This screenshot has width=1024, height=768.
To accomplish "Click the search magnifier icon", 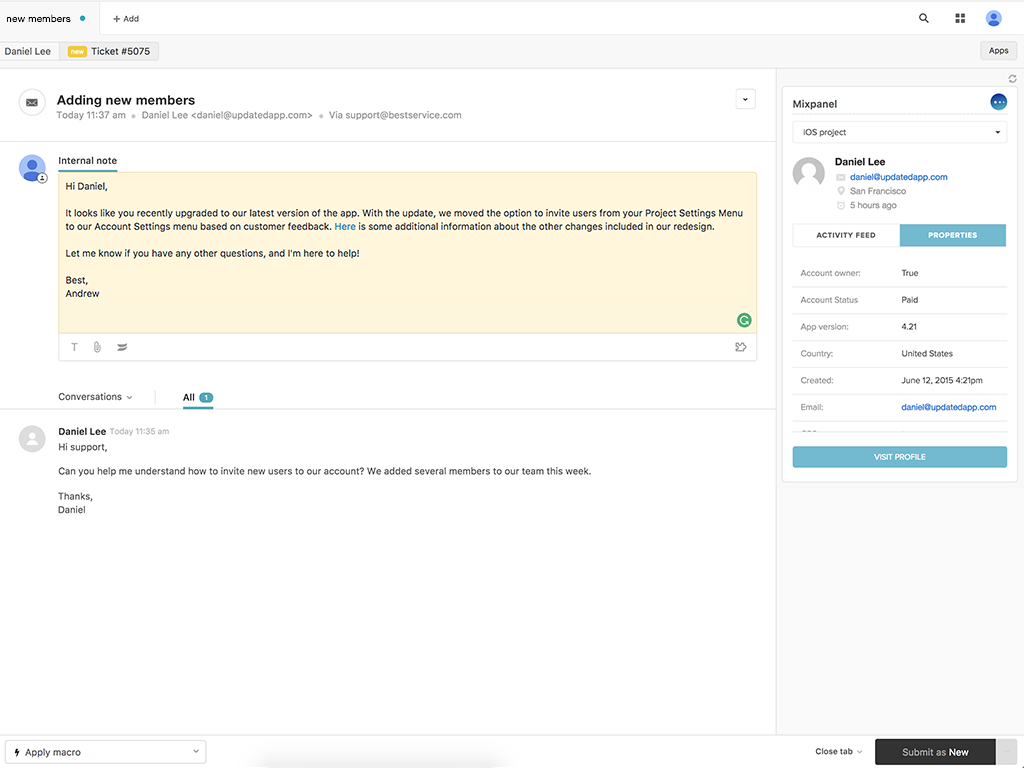I will click(924, 18).
